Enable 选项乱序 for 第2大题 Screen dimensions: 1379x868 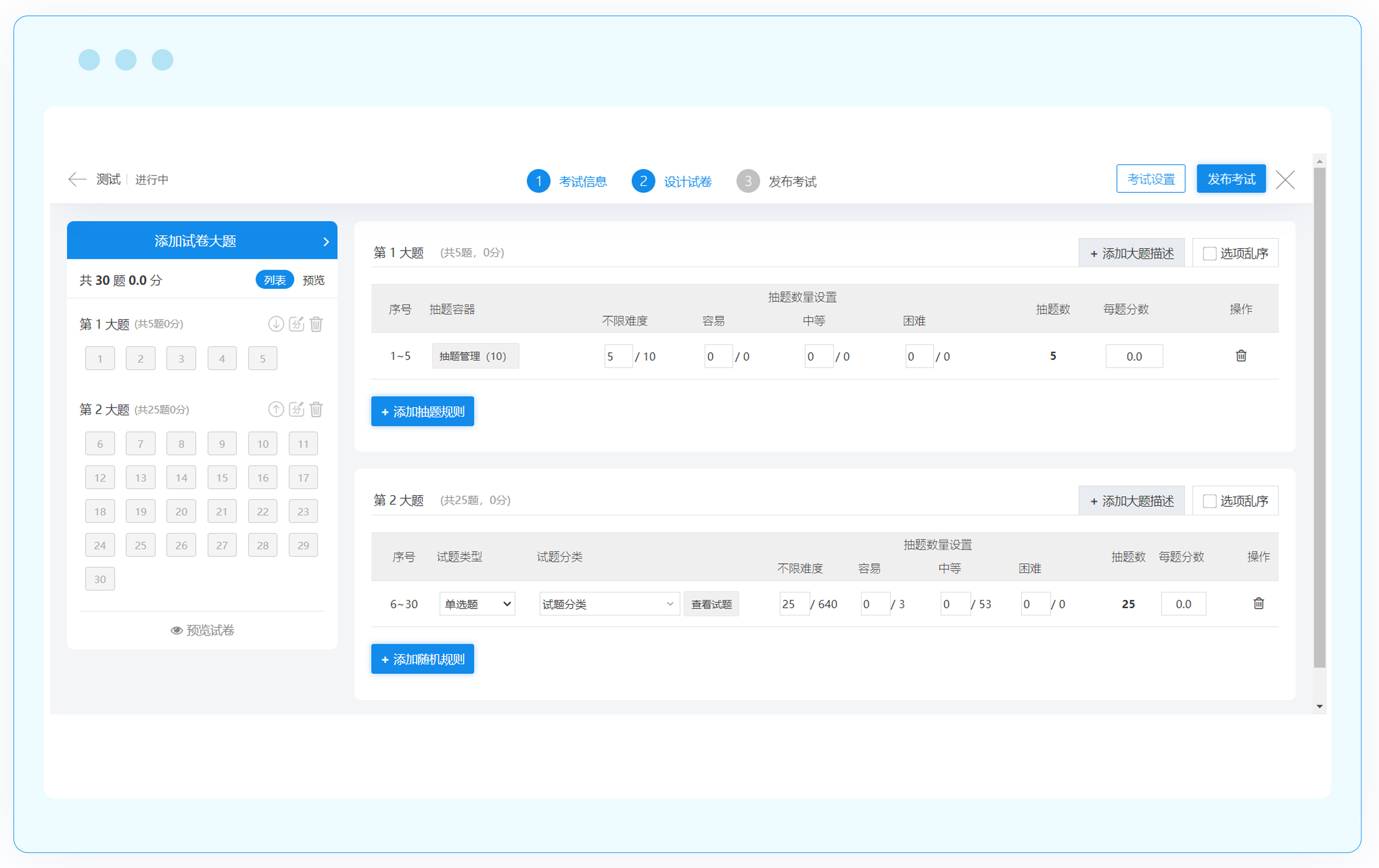pos(1209,501)
